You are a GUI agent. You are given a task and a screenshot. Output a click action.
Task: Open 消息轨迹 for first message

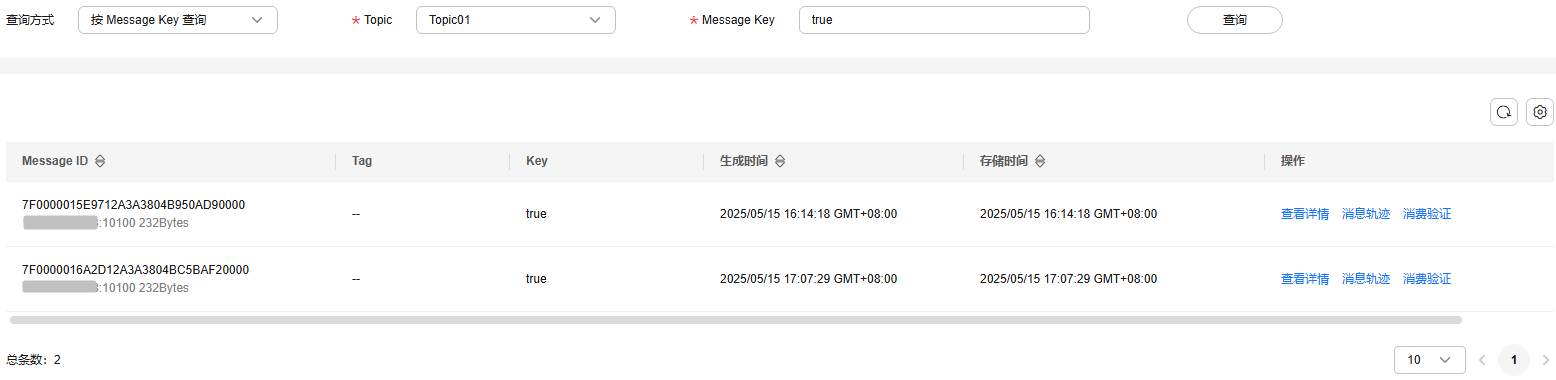pos(1366,214)
